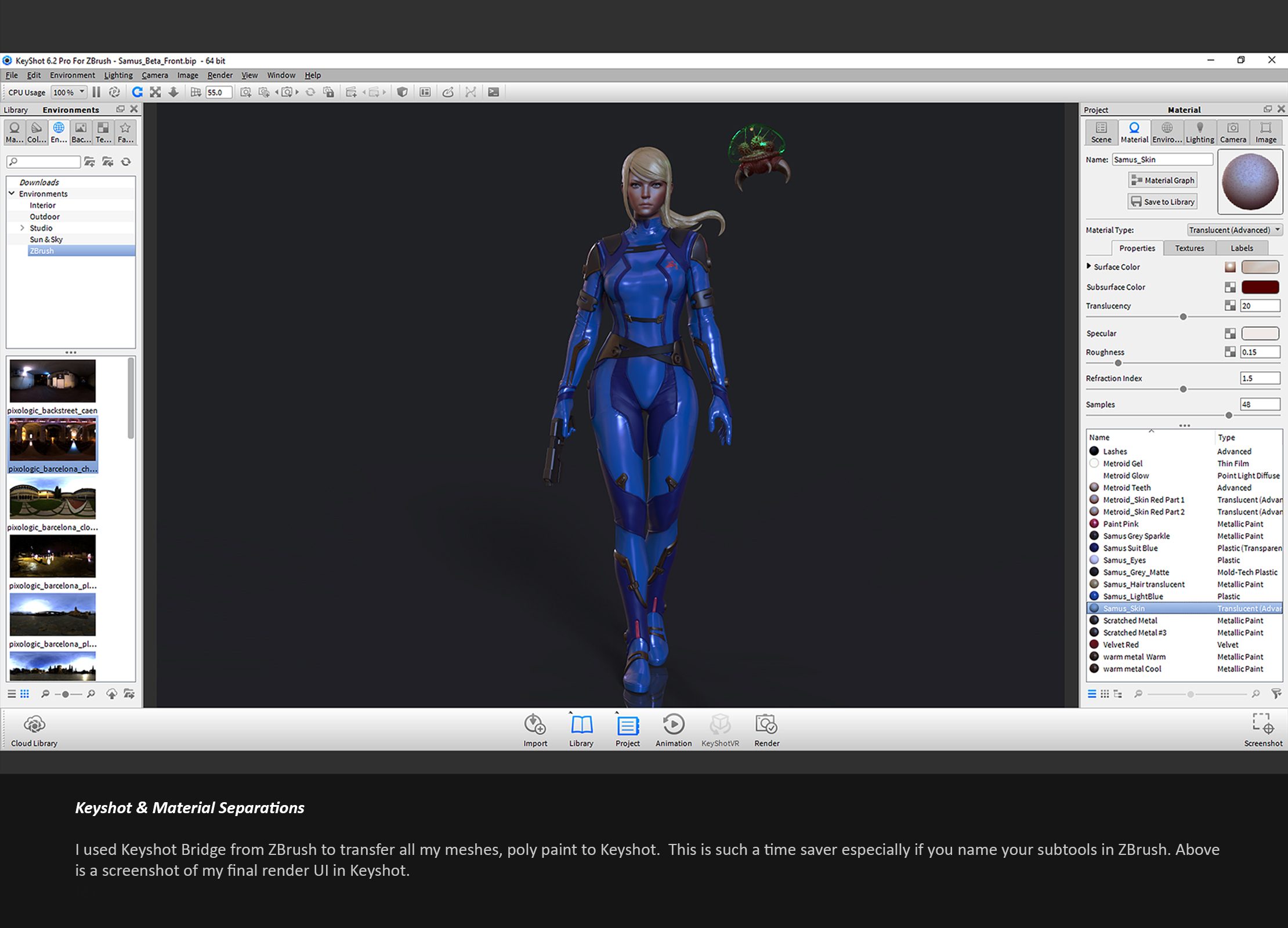Switch Library thumbnails to grid view
This screenshot has height=928, width=1288.
[x=25, y=694]
